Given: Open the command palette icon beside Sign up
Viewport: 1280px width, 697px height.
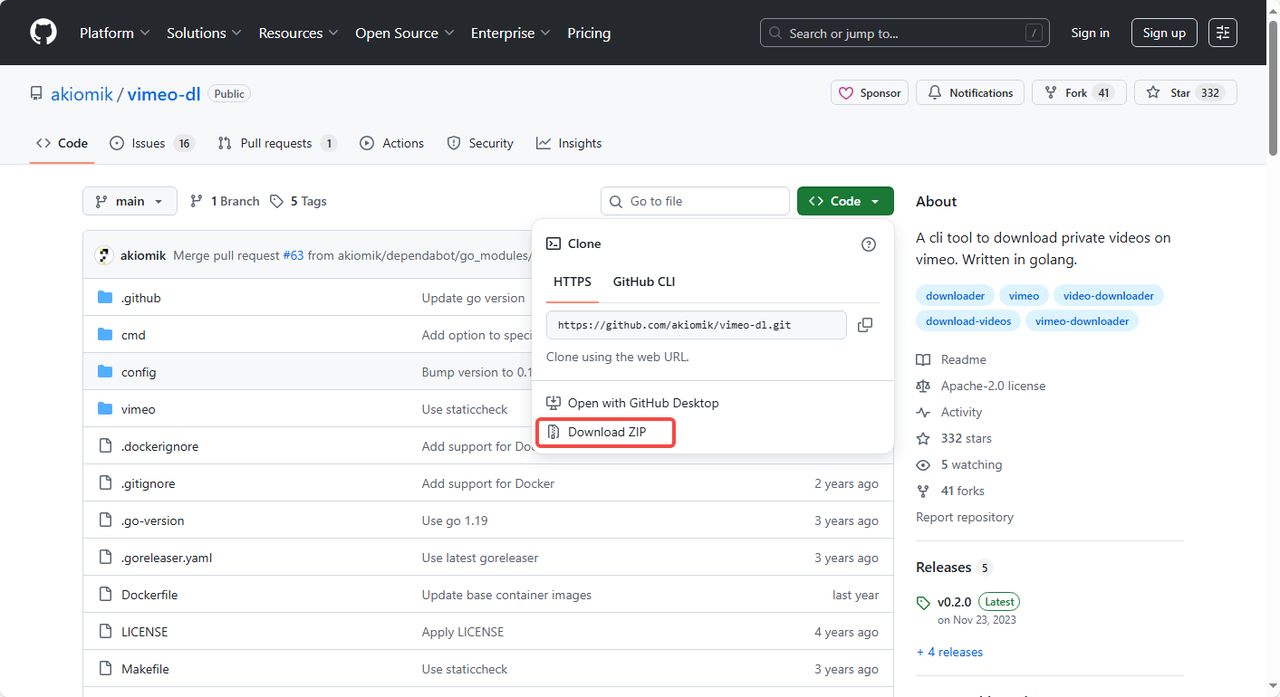Looking at the screenshot, I should click(1222, 32).
